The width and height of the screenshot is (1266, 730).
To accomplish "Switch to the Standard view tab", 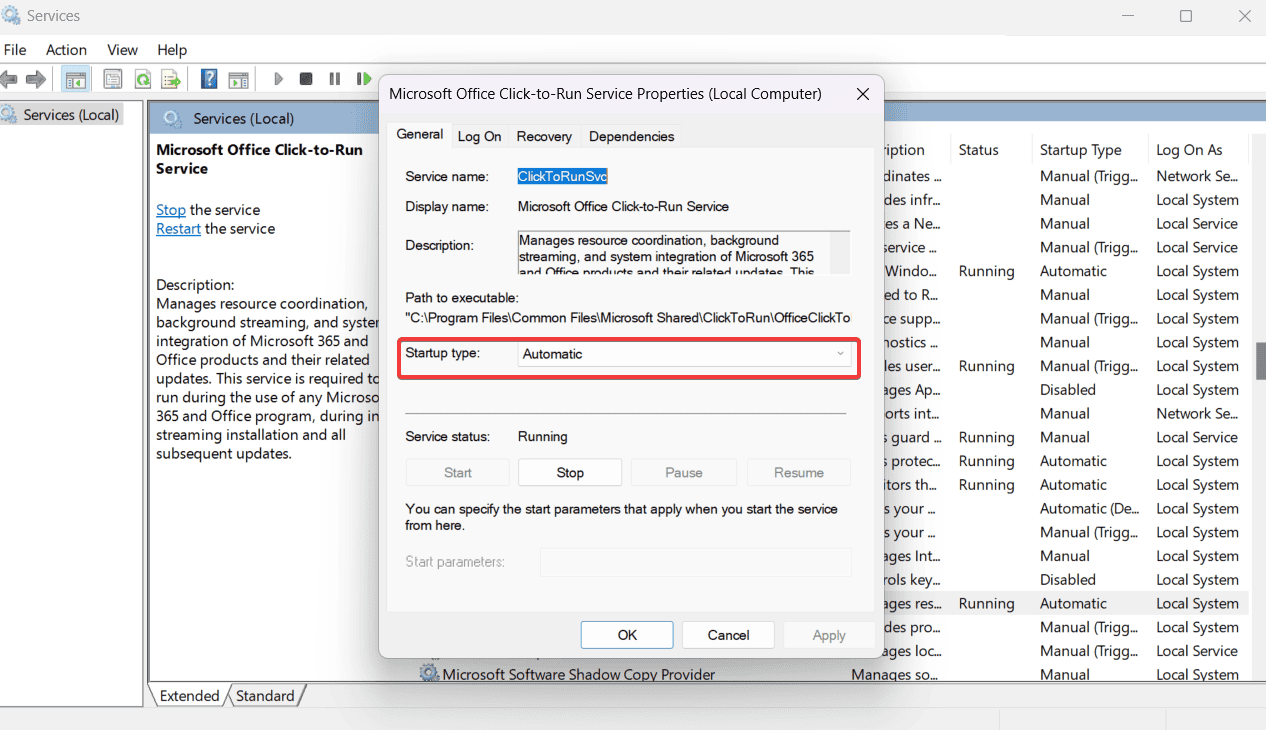I will pos(265,696).
